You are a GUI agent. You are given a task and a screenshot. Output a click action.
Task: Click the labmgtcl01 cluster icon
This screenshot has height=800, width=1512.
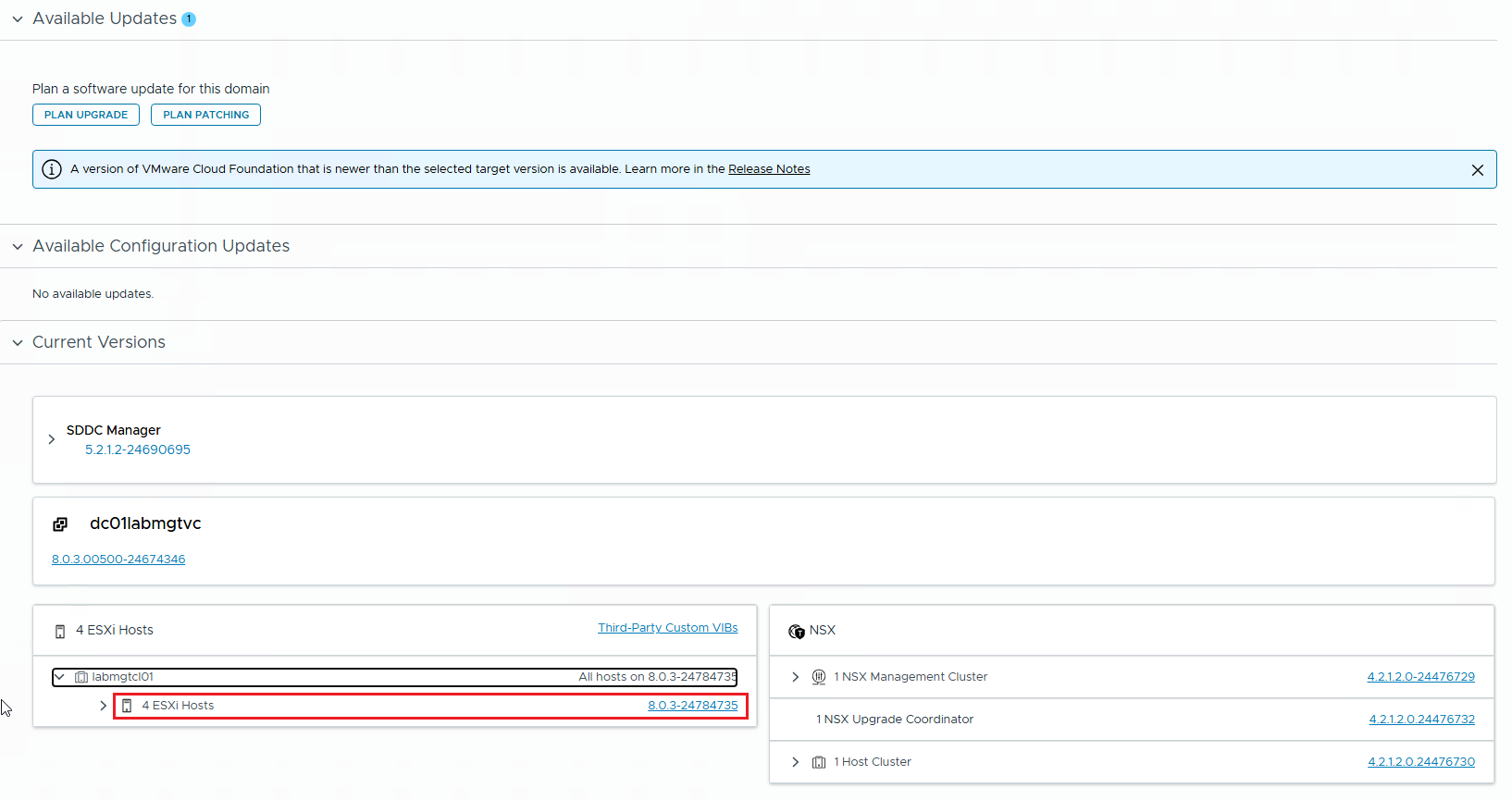click(x=81, y=677)
